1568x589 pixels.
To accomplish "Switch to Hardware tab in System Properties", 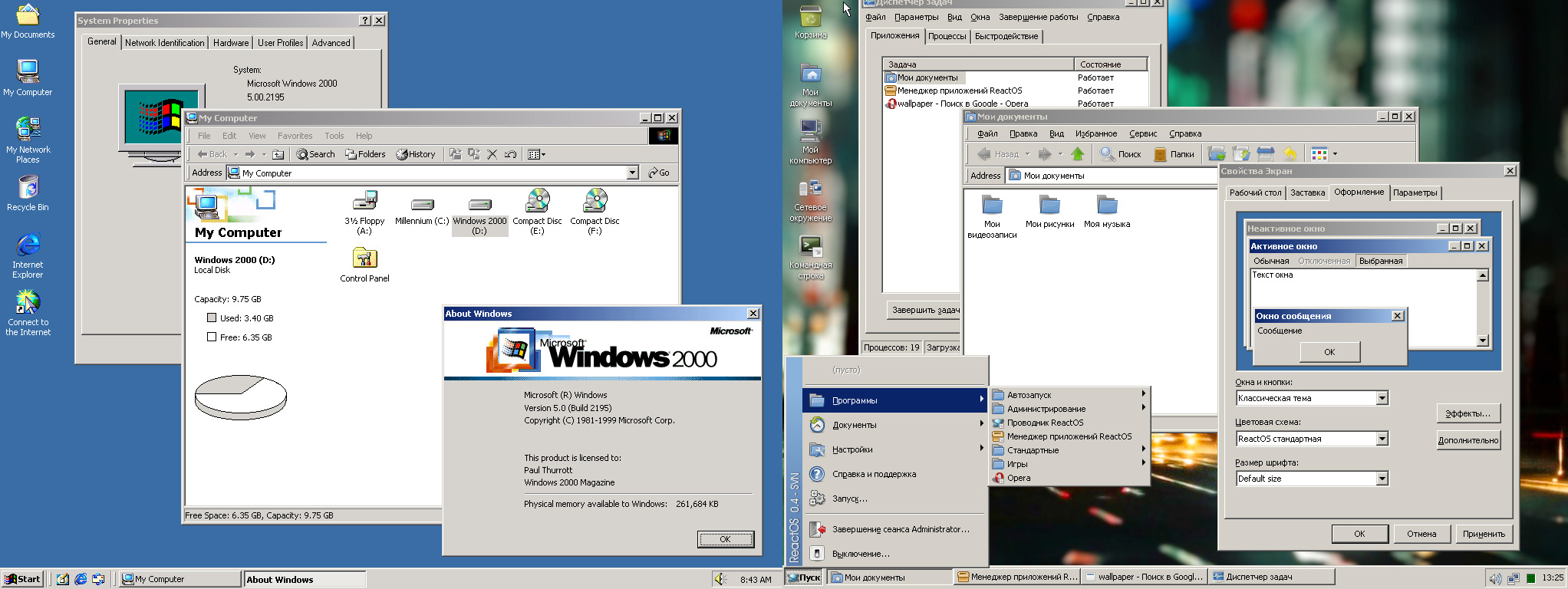I will coord(231,43).
